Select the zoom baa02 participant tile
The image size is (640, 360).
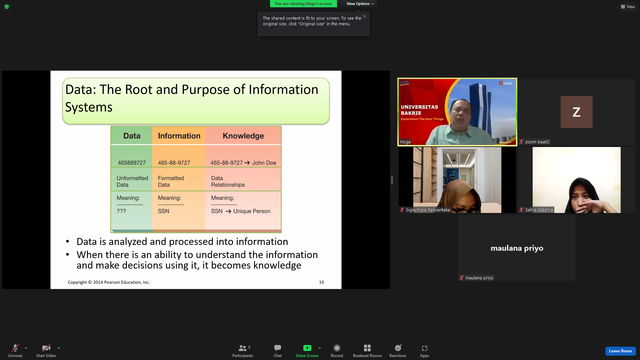tap(576, 112)
